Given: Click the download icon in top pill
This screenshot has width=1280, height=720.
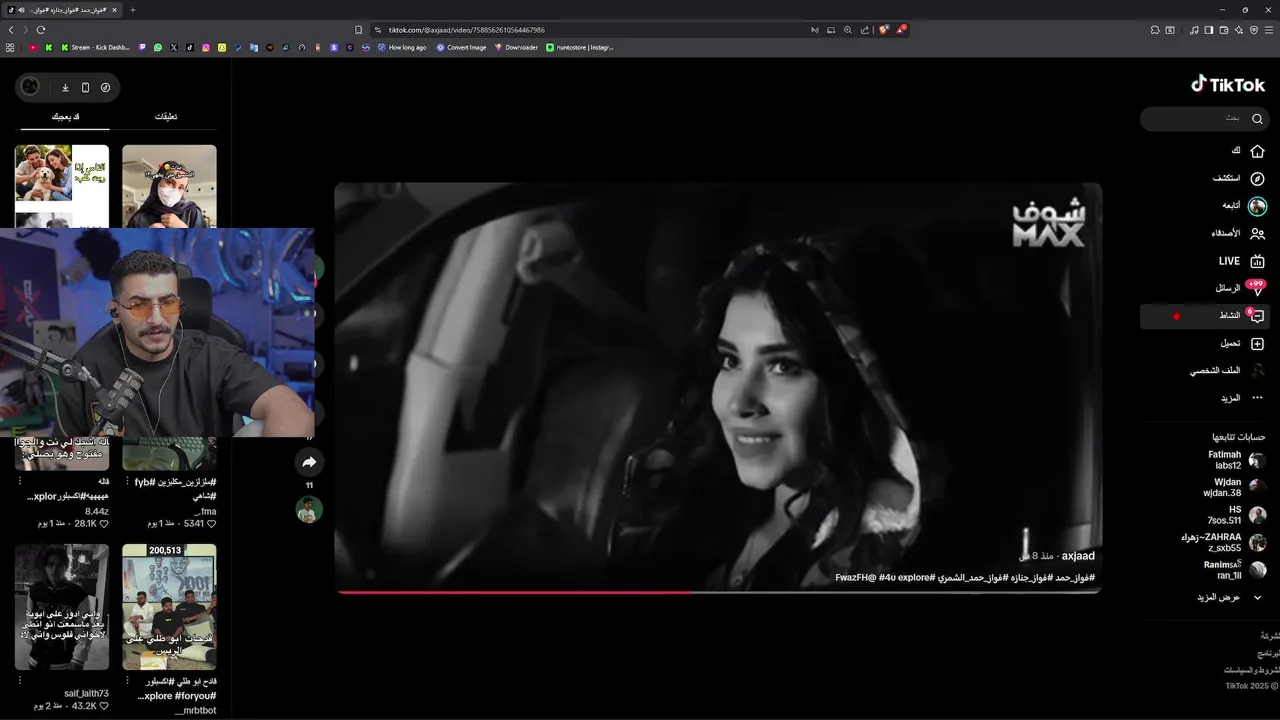Looking at the screenshot, I should [65, 87].
